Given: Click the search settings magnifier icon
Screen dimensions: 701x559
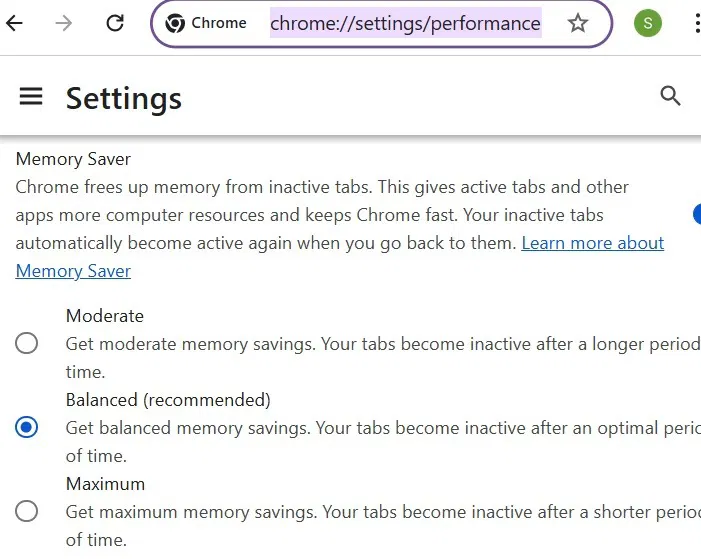Looking at the screenshot, I should click(x=670, y=96).
